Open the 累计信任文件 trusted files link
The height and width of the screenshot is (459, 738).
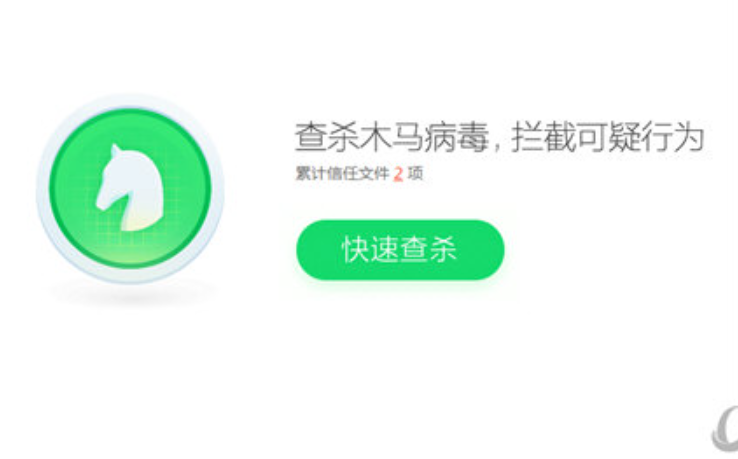[x=342, y=173]
